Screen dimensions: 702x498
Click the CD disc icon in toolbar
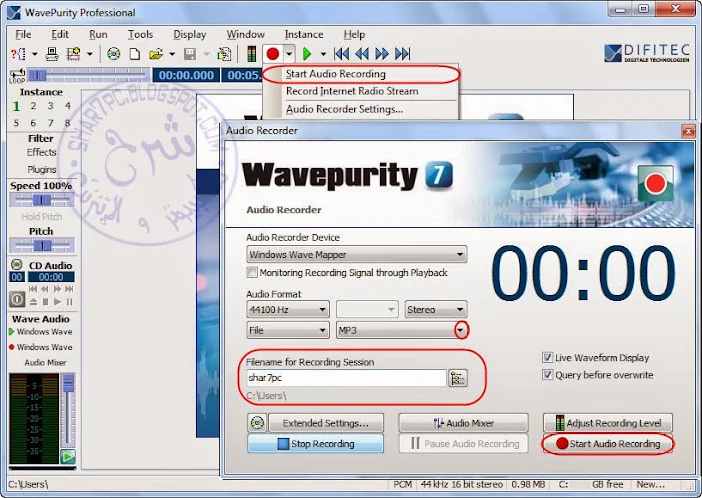[x=114, y=54]
